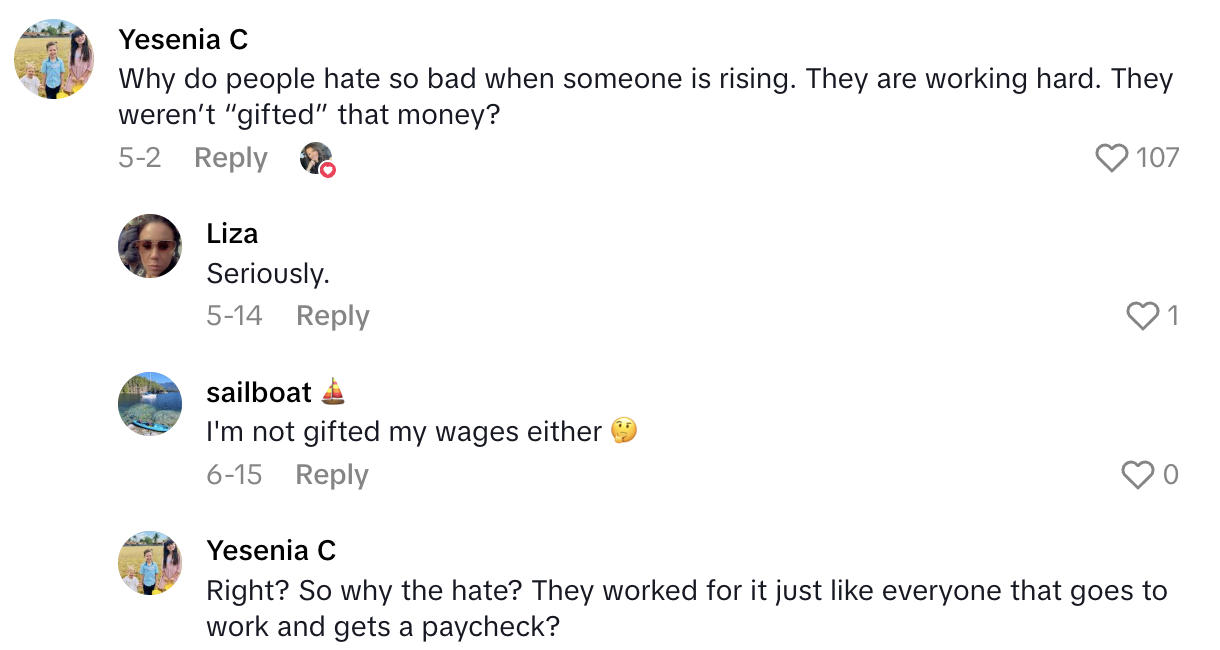Like sailboat's comment about wages

coord(1138,475)
